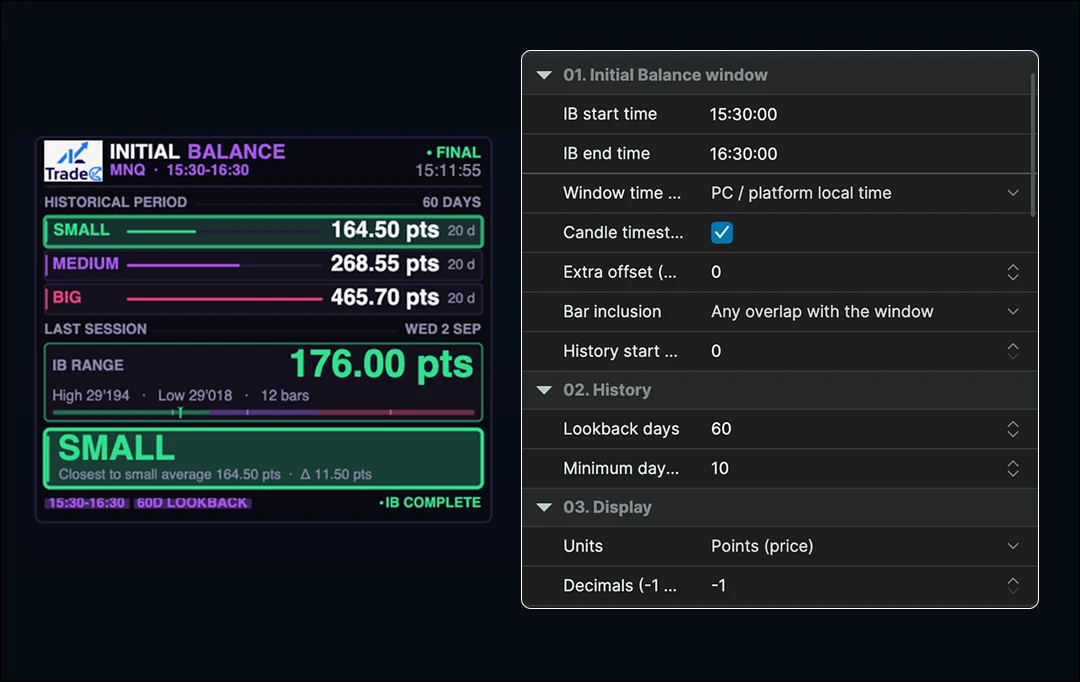This screenshot has height=682, width=1080.
Task: Click the 12 bars label
Action: point(284,395)
